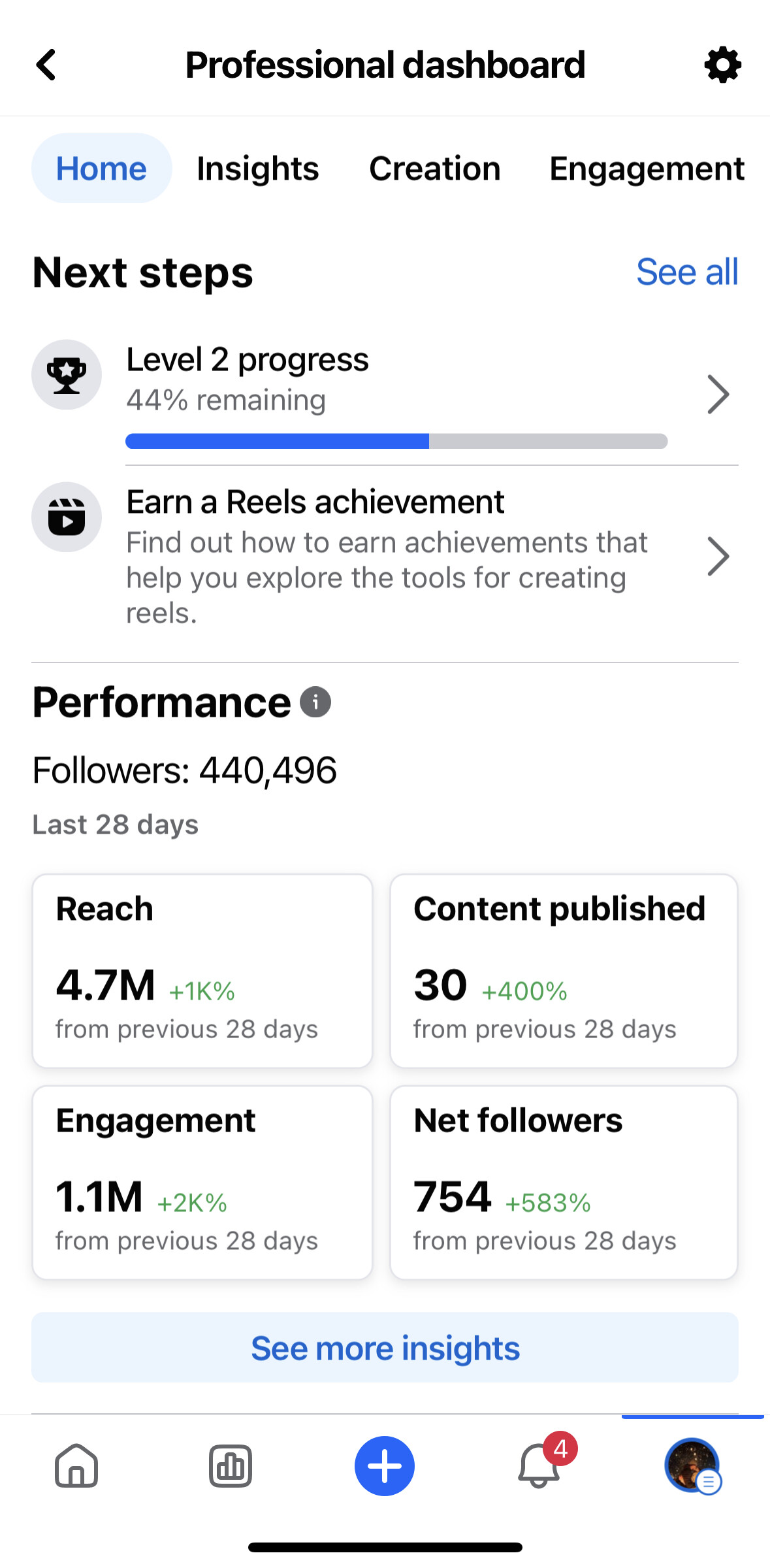Expand Level 2 progress chevron
Screen dimensions: 770x1568
(718, 395)
